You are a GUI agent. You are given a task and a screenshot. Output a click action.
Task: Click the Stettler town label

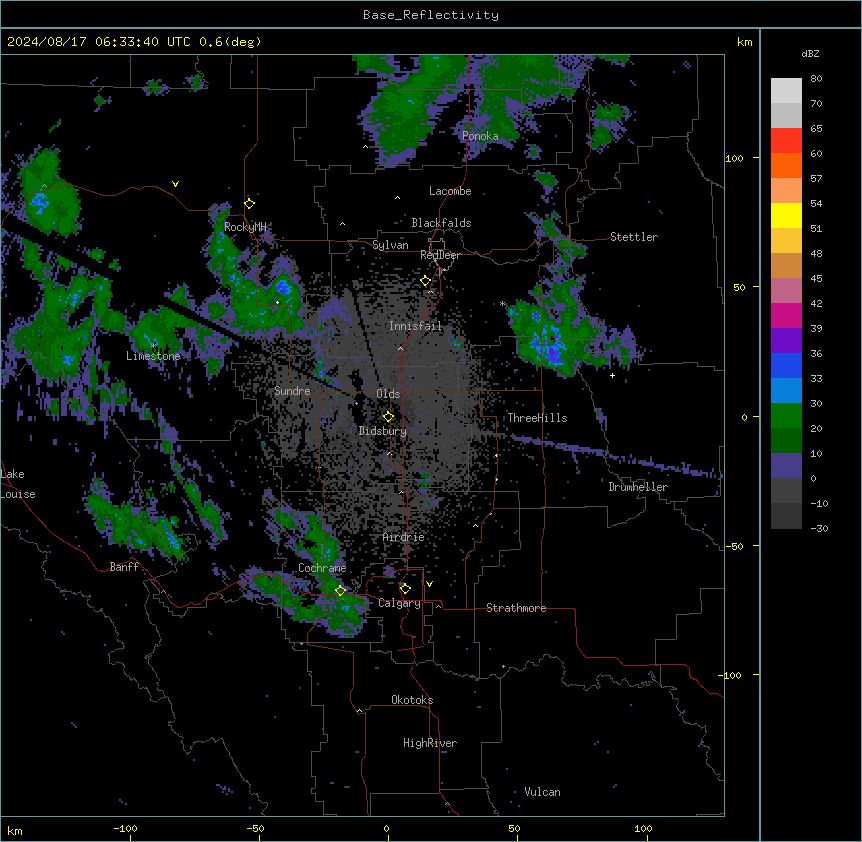(634, 237)
